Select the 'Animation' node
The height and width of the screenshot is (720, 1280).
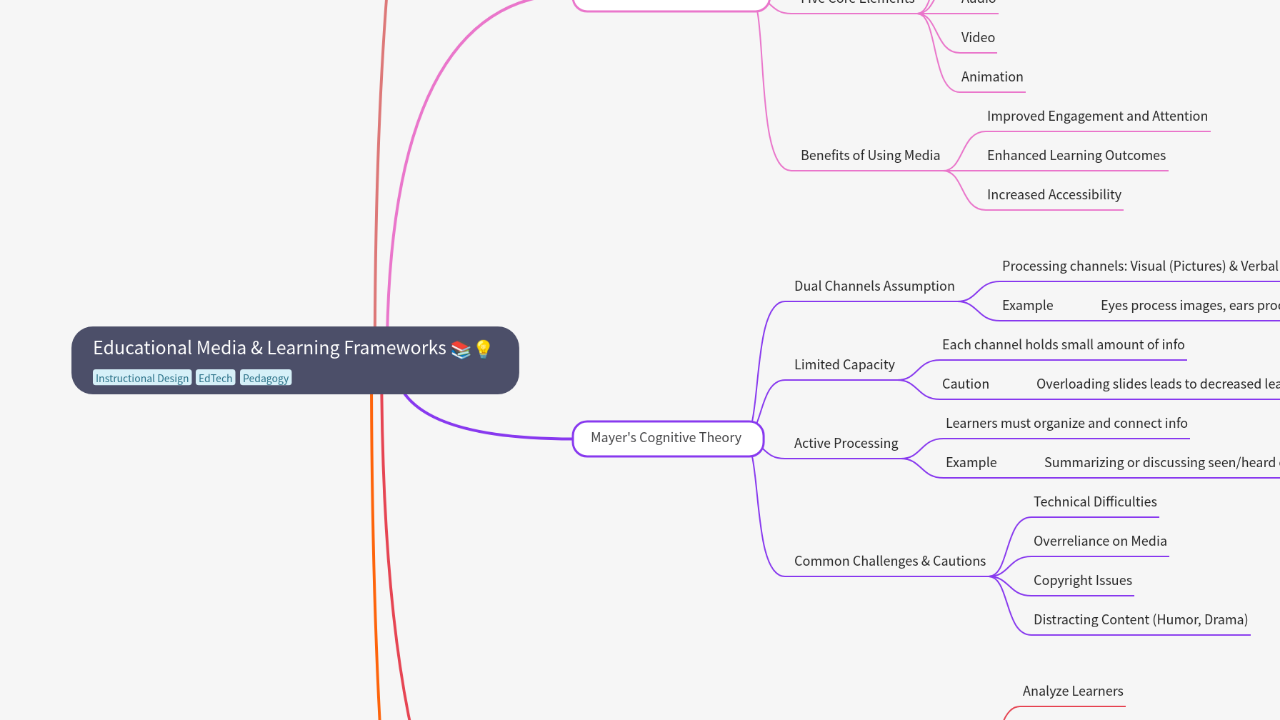(x=991, y=77)
